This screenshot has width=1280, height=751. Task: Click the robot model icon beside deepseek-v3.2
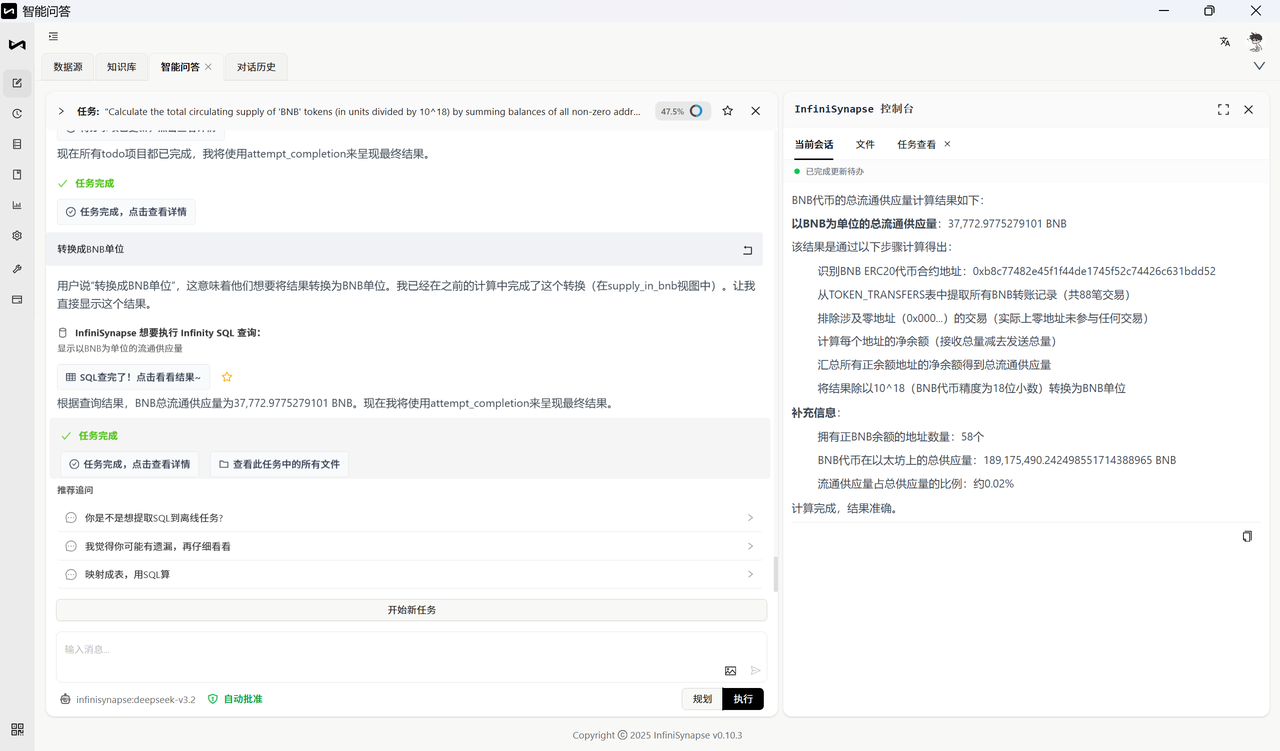[65, 699]
